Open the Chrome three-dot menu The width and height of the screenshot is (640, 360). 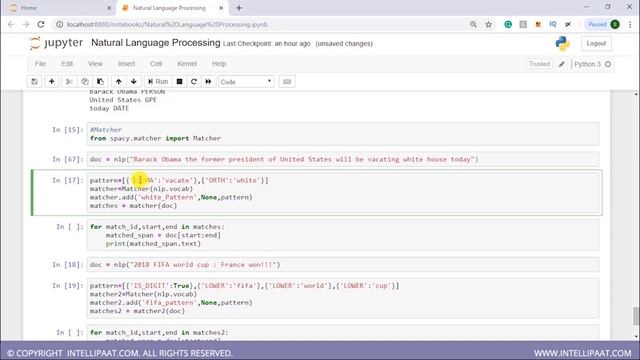pyautogui.click(x=631, y=24)
